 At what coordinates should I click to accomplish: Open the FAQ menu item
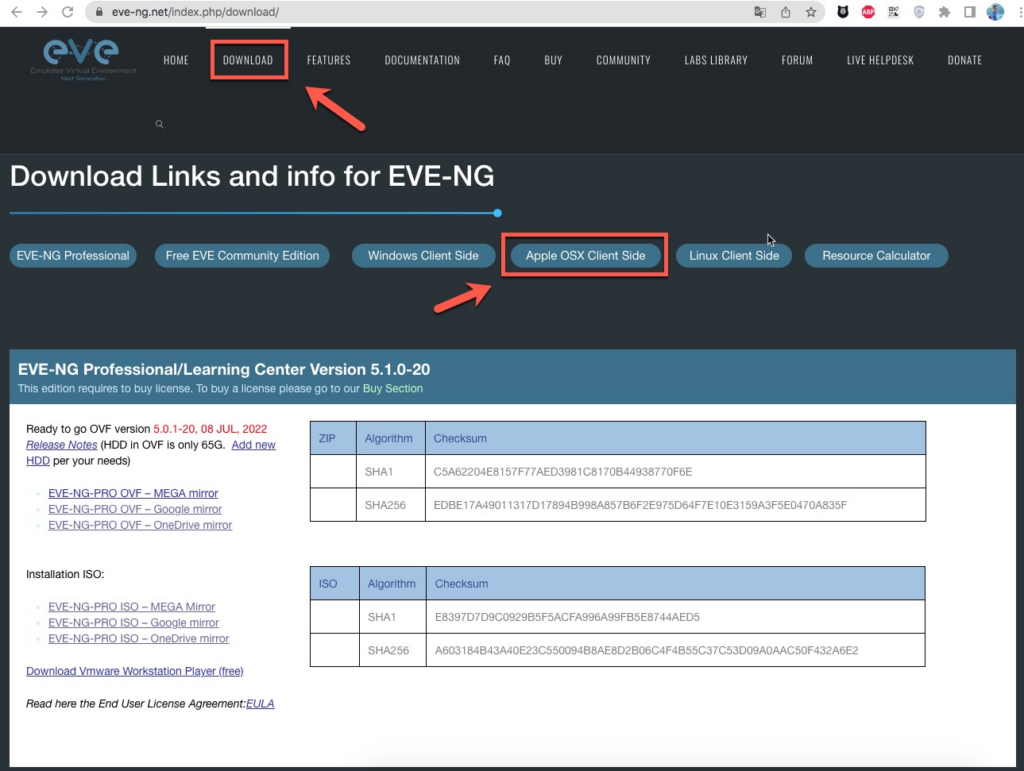(502, 60)
